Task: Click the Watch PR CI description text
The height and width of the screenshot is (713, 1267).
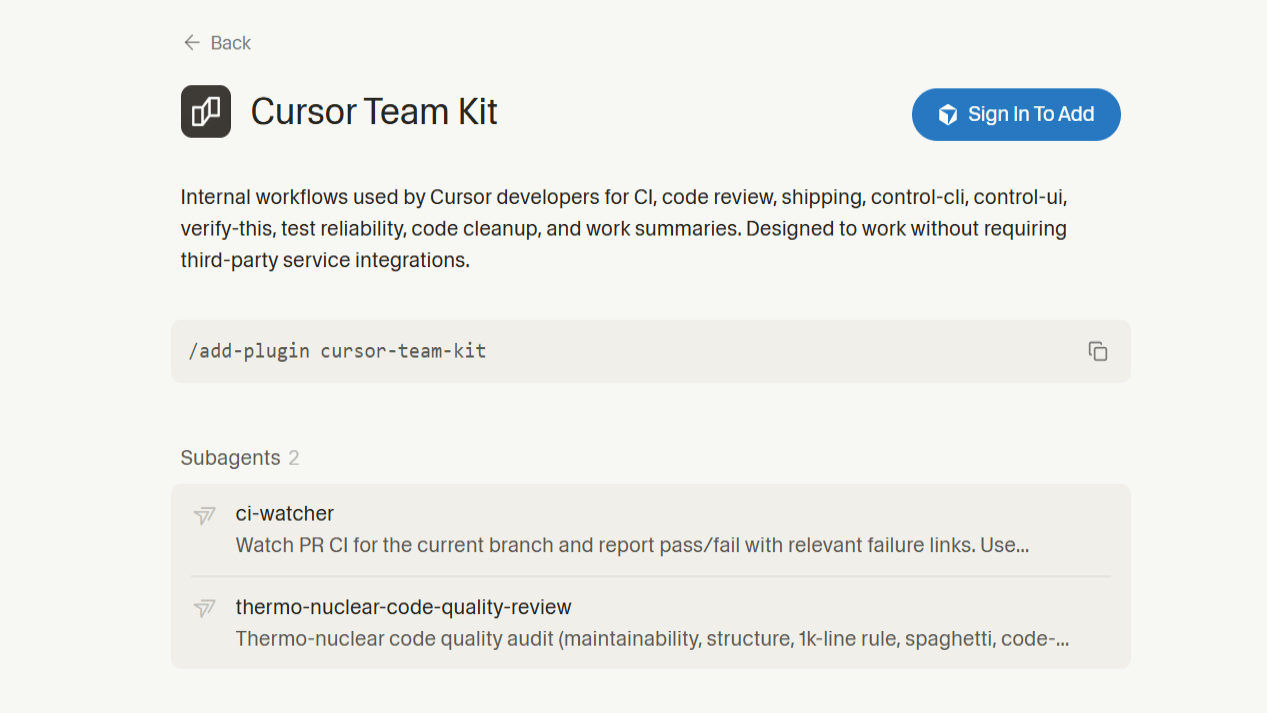Action: 632,545
